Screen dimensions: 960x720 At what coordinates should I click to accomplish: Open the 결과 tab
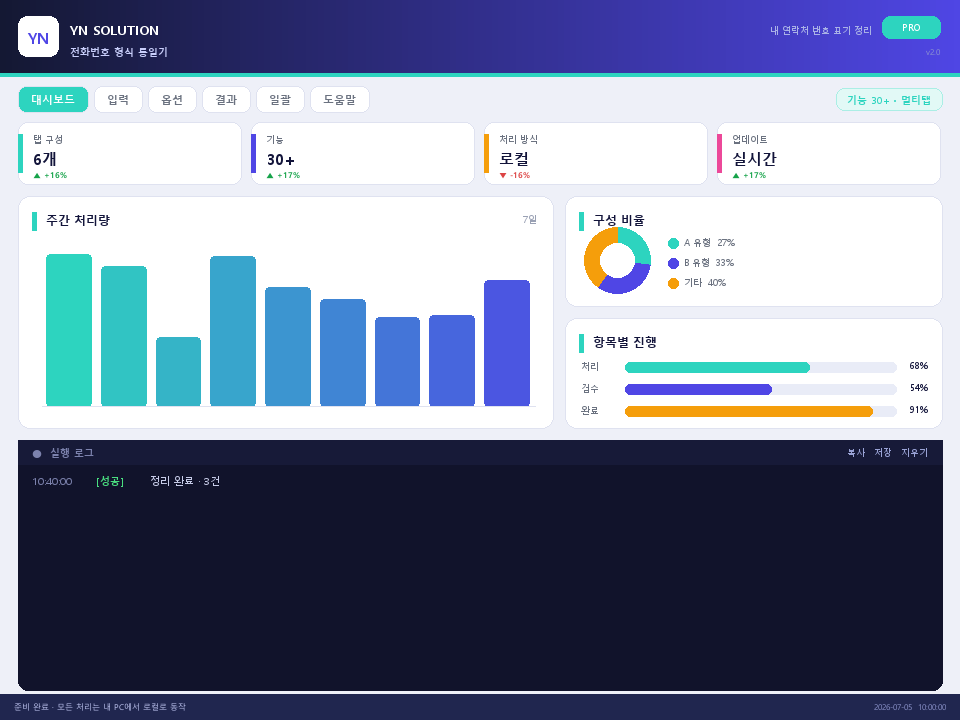[226, 99]
